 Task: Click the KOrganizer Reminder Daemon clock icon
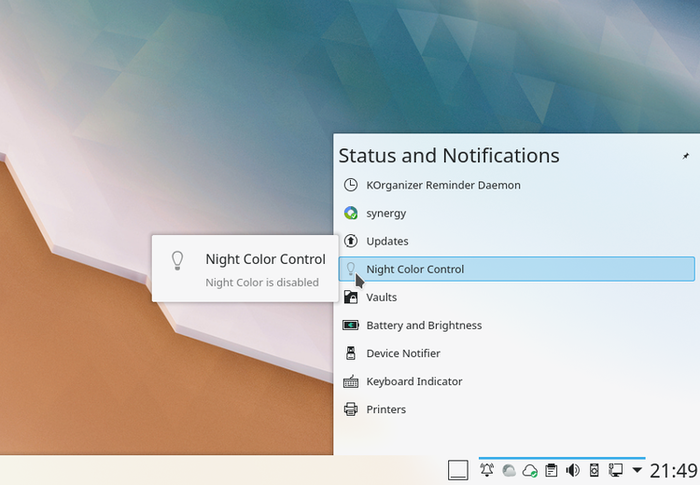coord(350,185)
